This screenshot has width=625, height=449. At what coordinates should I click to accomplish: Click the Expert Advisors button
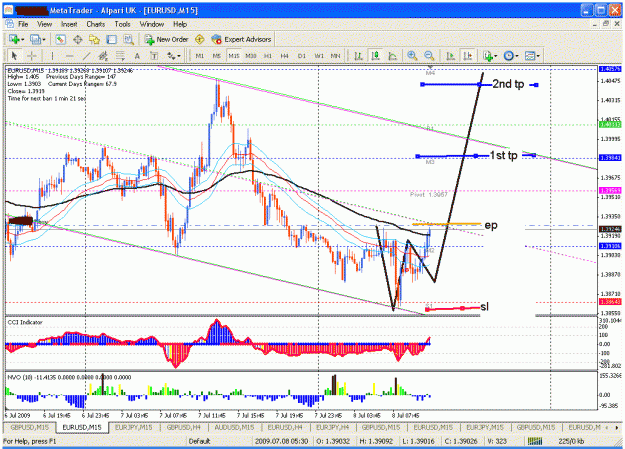242,39
